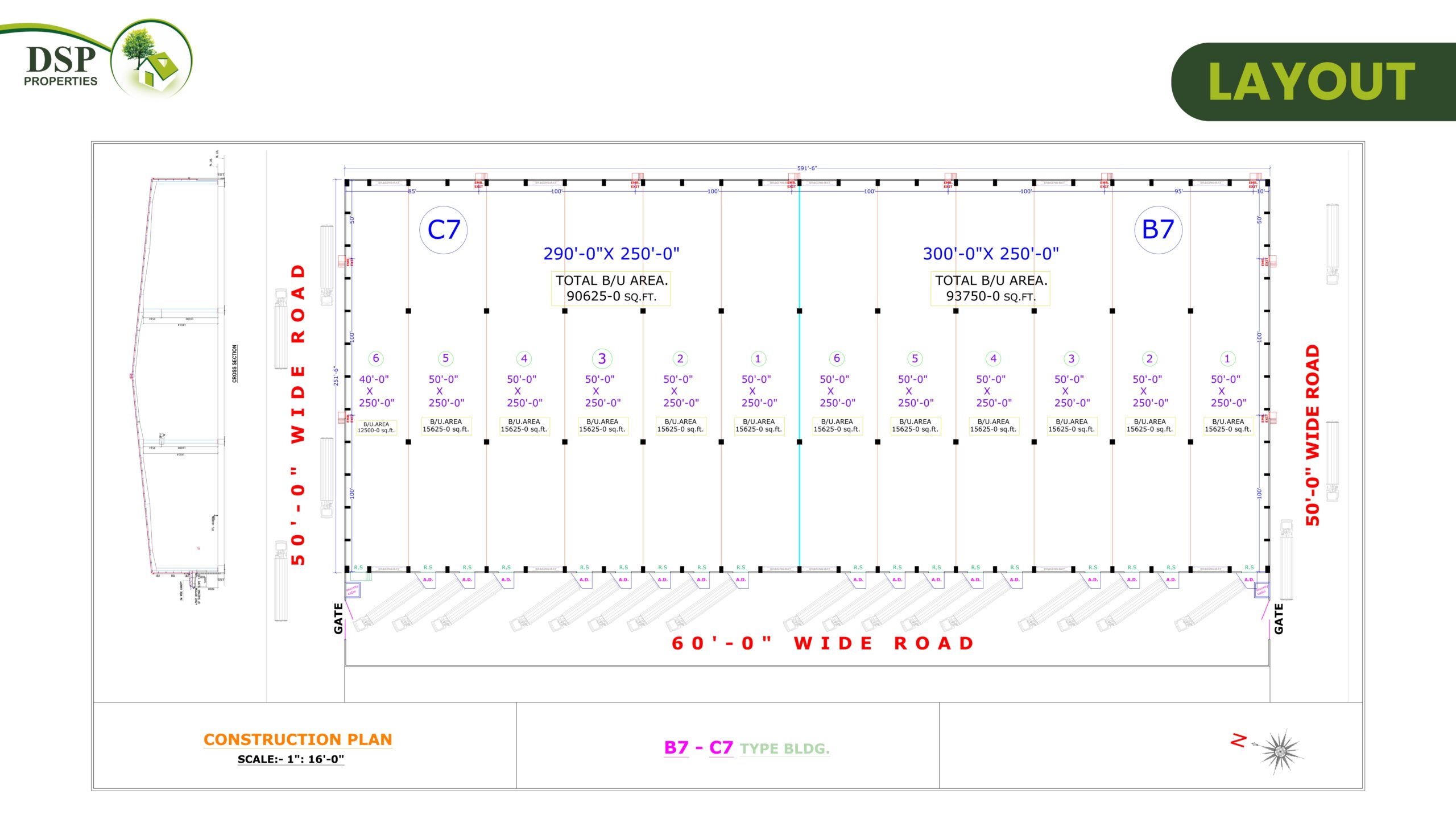Select the circled B7 building marker
This screenshot has height=819, width=1456.
1158,230
